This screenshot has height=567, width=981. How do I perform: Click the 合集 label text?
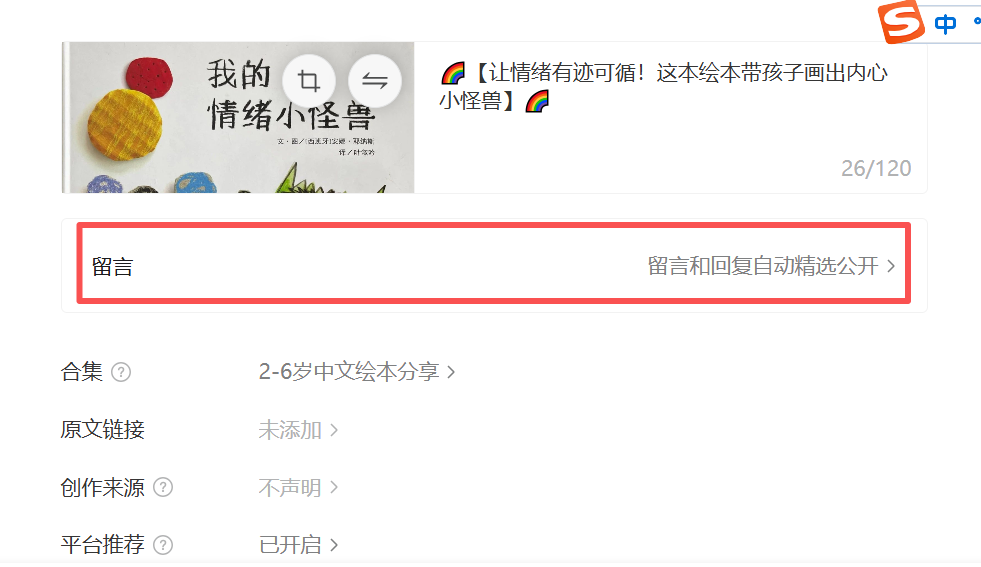81,372
